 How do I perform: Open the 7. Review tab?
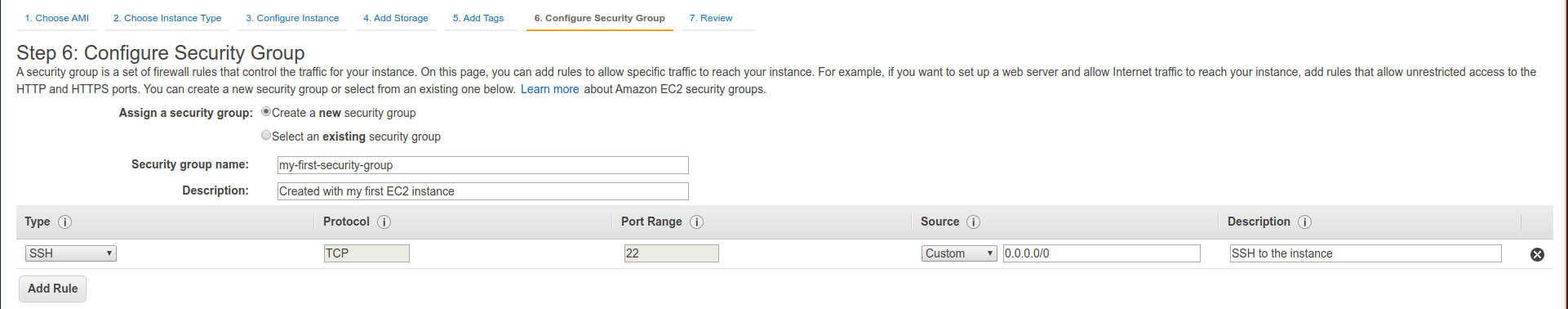tap(711, 18)
